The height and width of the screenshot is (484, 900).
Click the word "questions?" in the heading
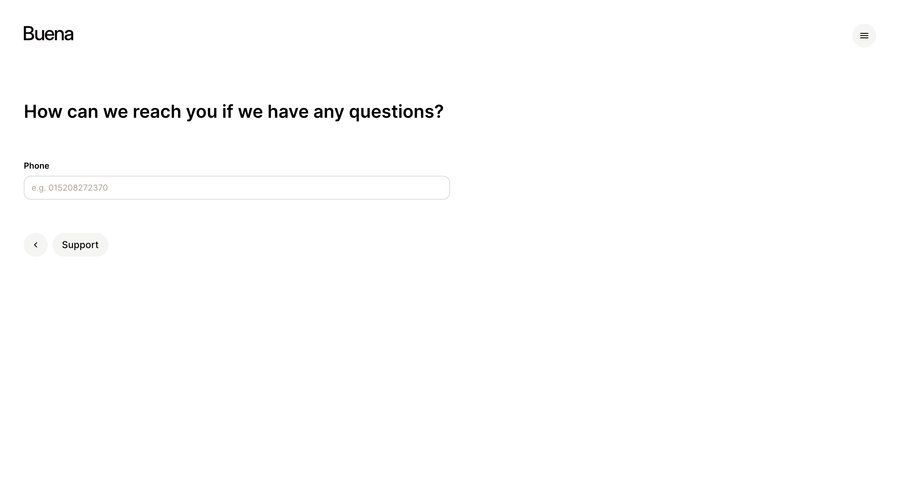pyautogui.click(x=396, y=112)
